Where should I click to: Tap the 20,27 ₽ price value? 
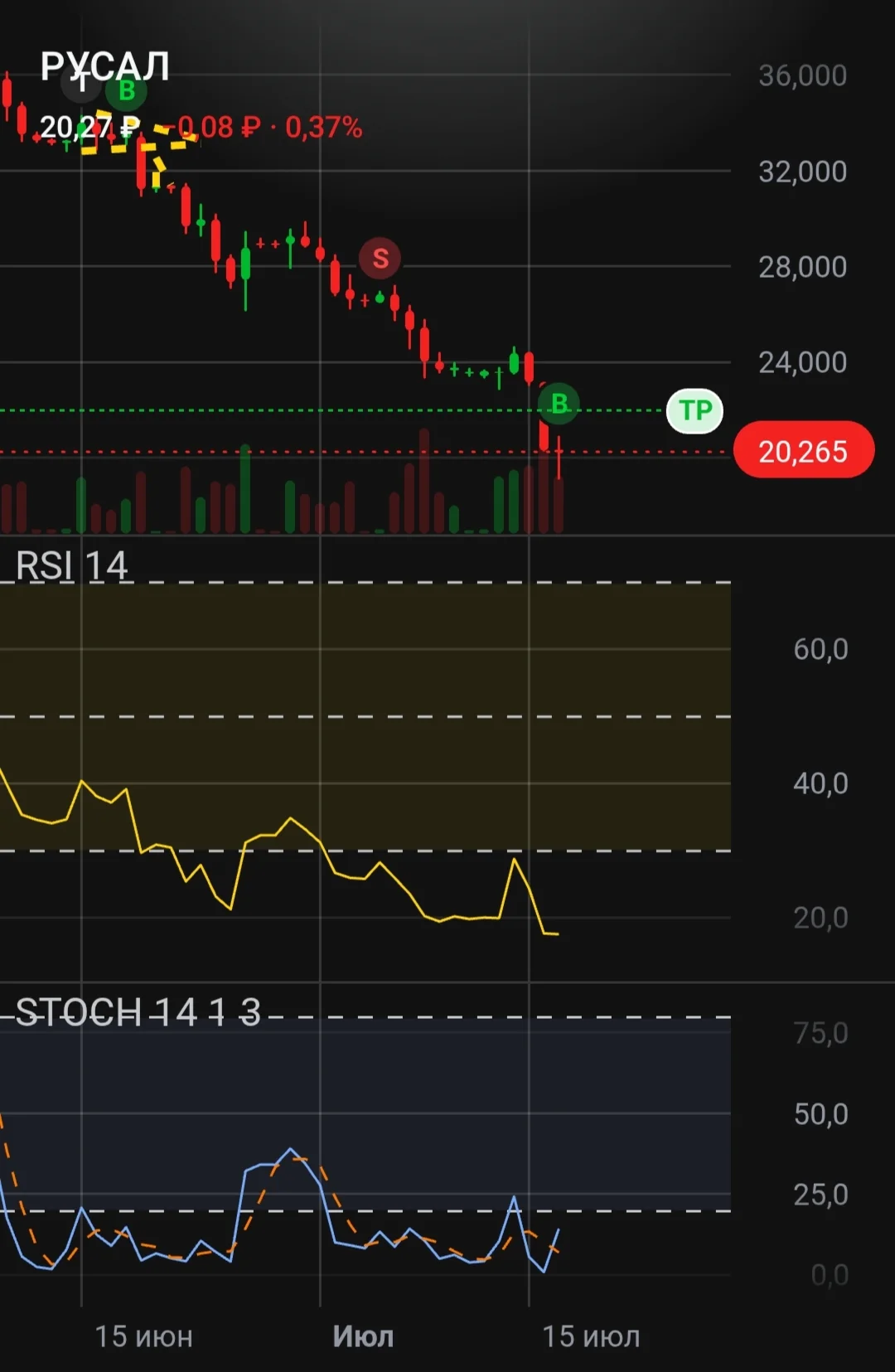(89, 127)
